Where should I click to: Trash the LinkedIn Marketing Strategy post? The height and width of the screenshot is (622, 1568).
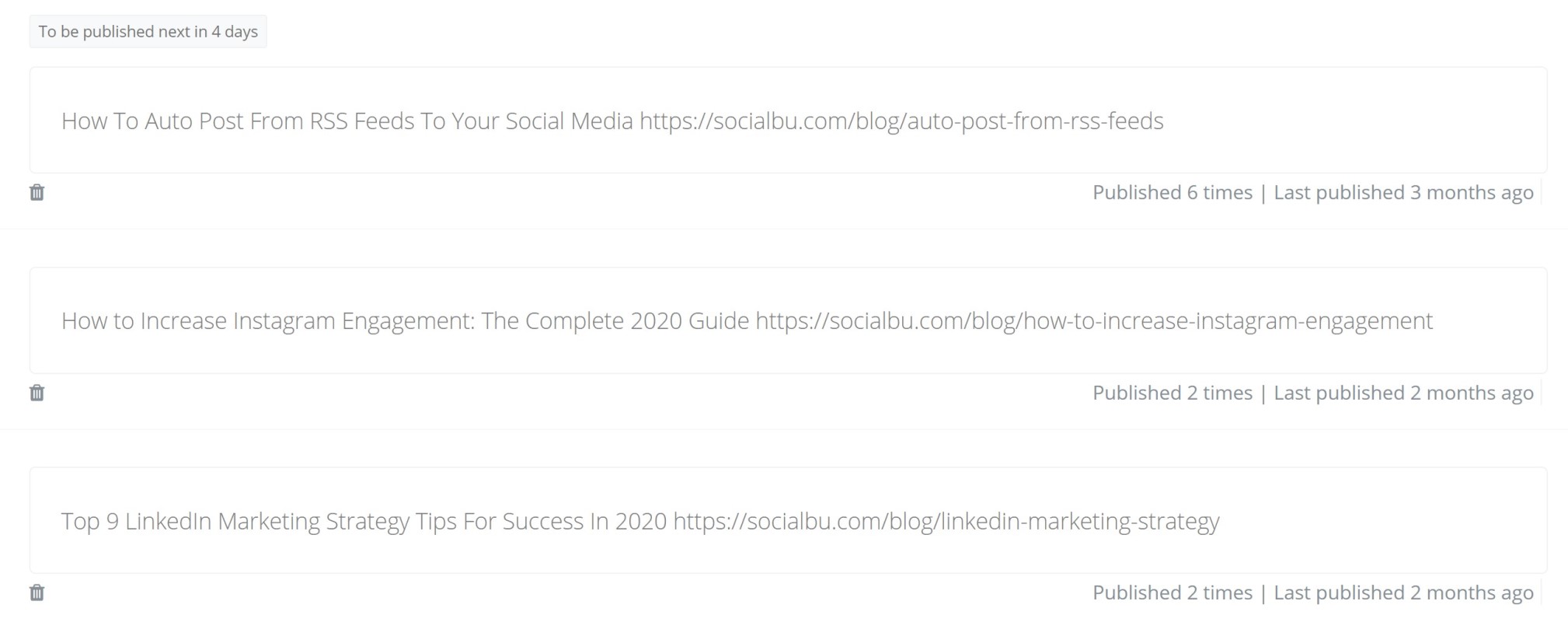[x=37, y=592]
